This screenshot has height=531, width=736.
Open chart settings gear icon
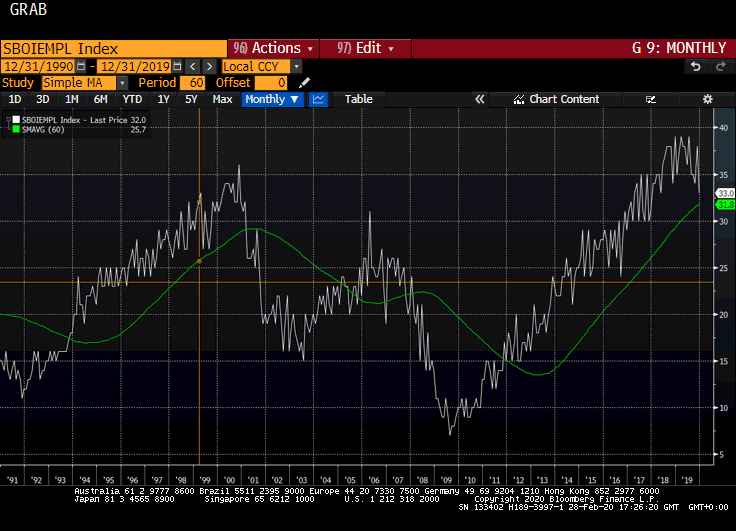pos(707,99)
